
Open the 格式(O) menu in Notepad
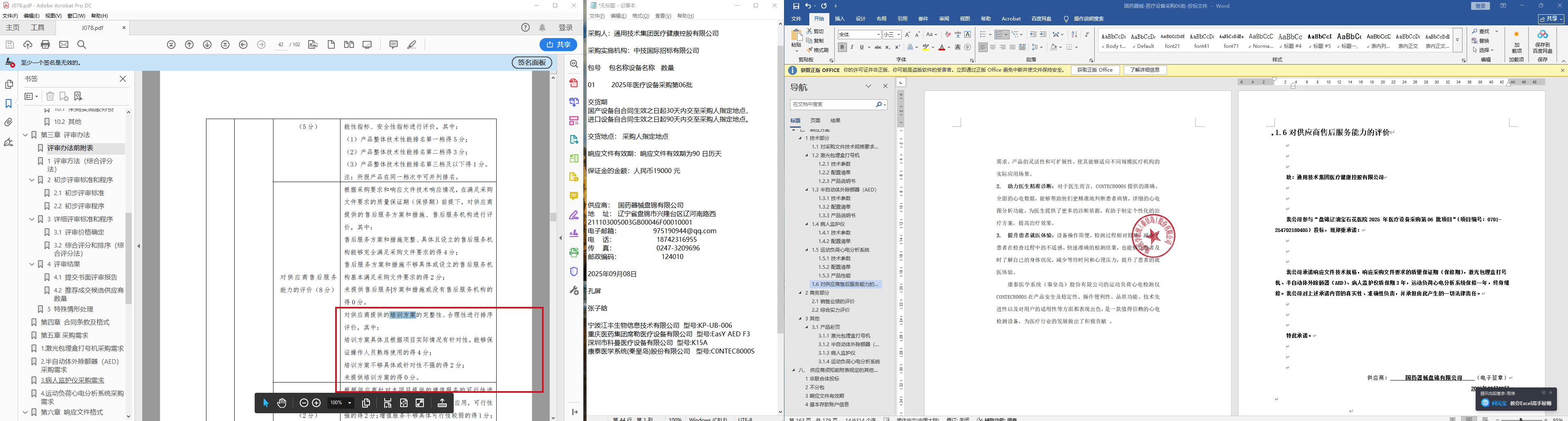(641, 16)
